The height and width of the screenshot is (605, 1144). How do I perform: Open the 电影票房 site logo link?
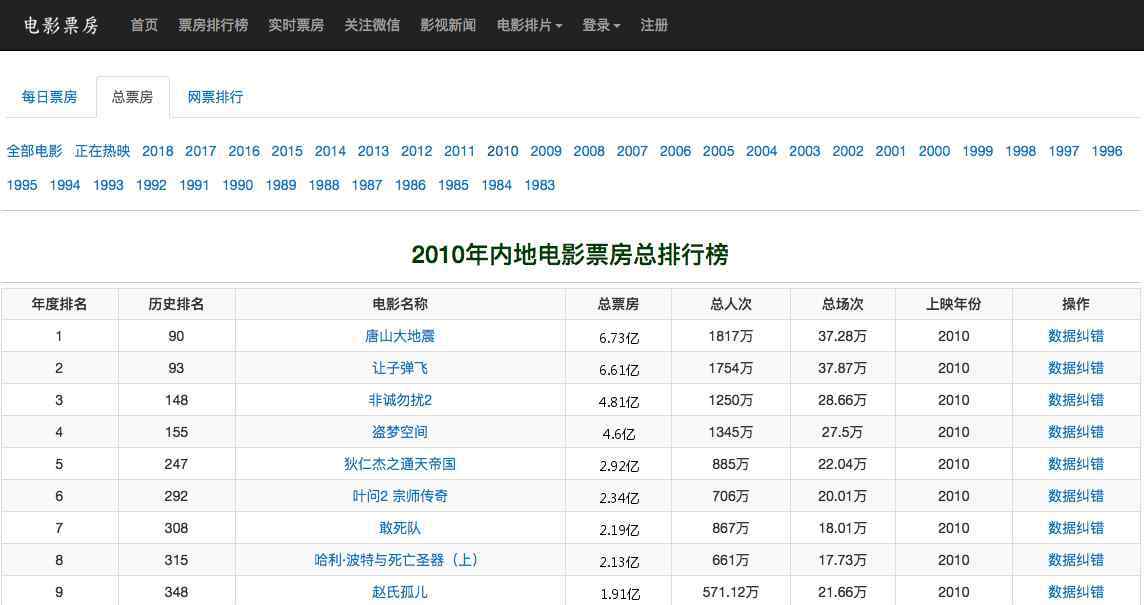click(61, 26)
